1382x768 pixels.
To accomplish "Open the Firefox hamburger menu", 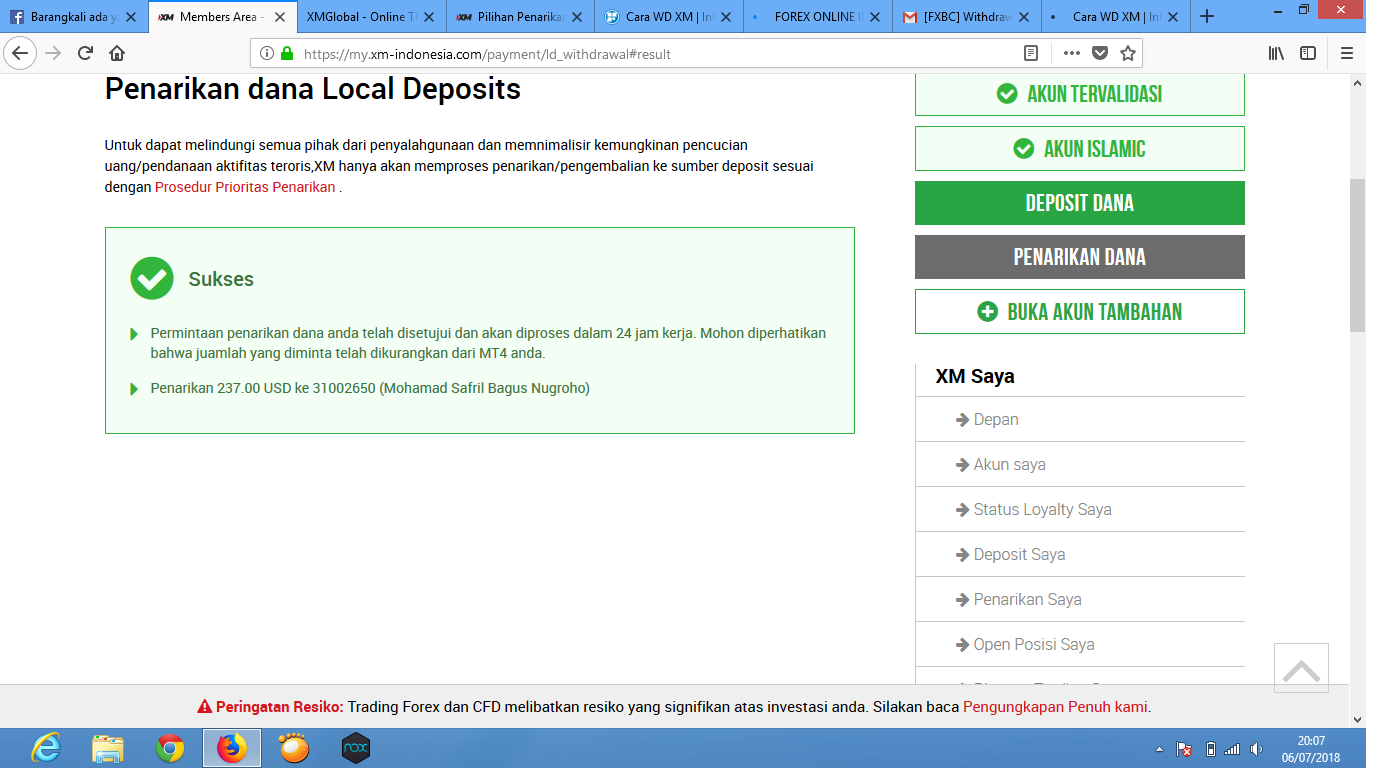I will [1347, 54].
